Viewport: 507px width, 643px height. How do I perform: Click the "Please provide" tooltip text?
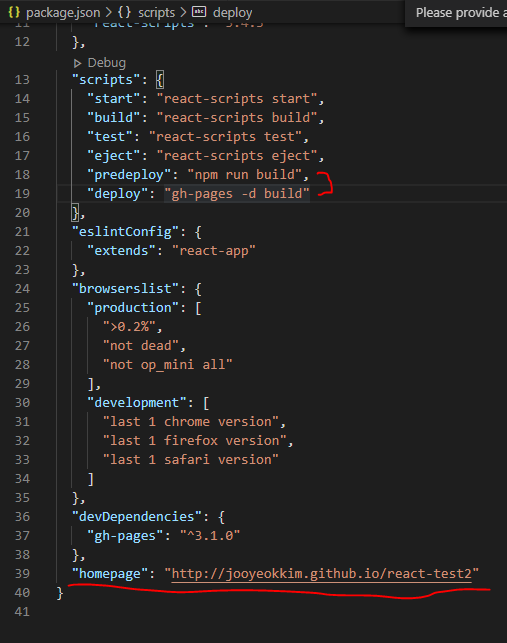pos(461,13)
